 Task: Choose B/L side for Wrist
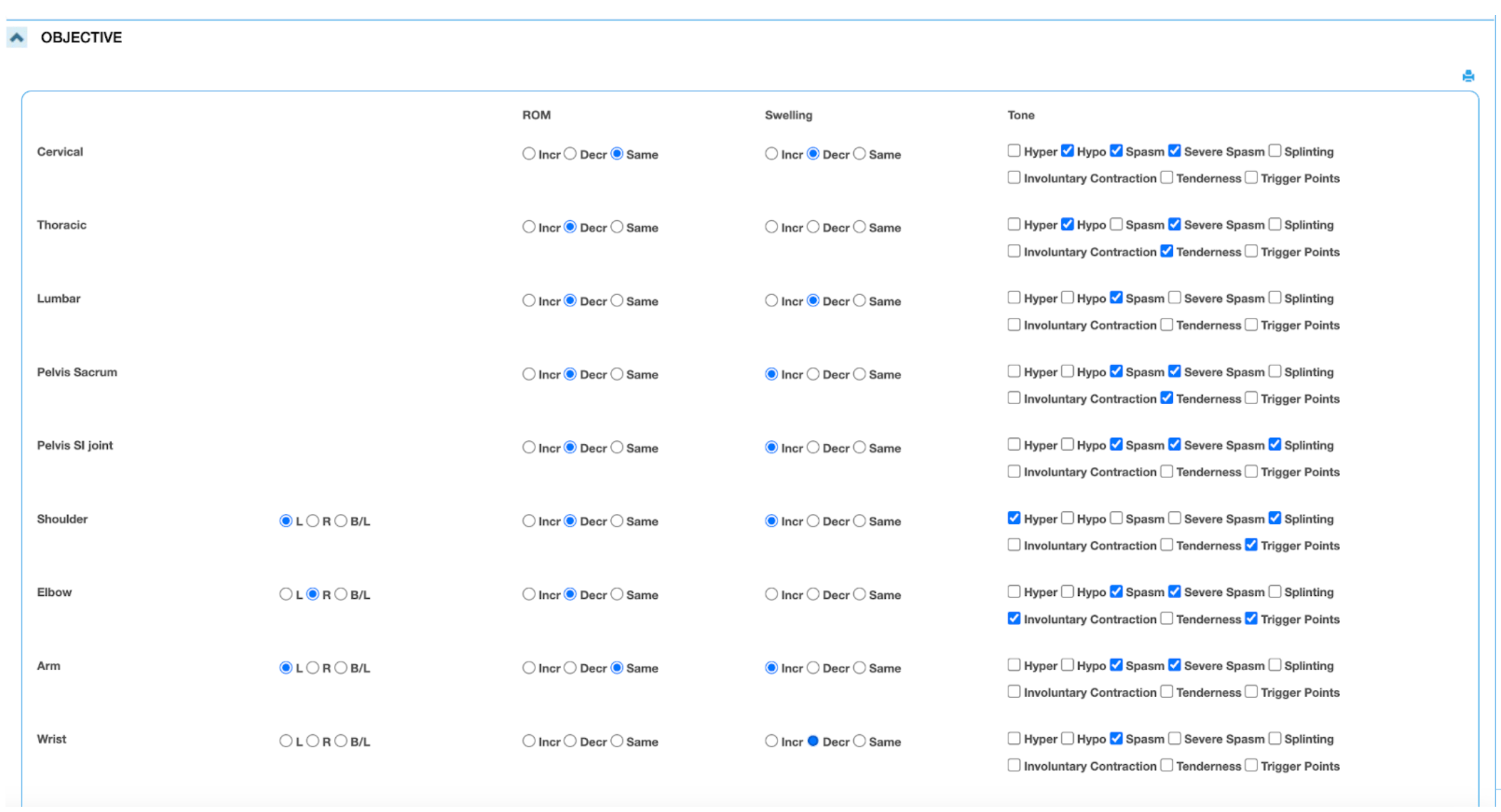point(341,741)
